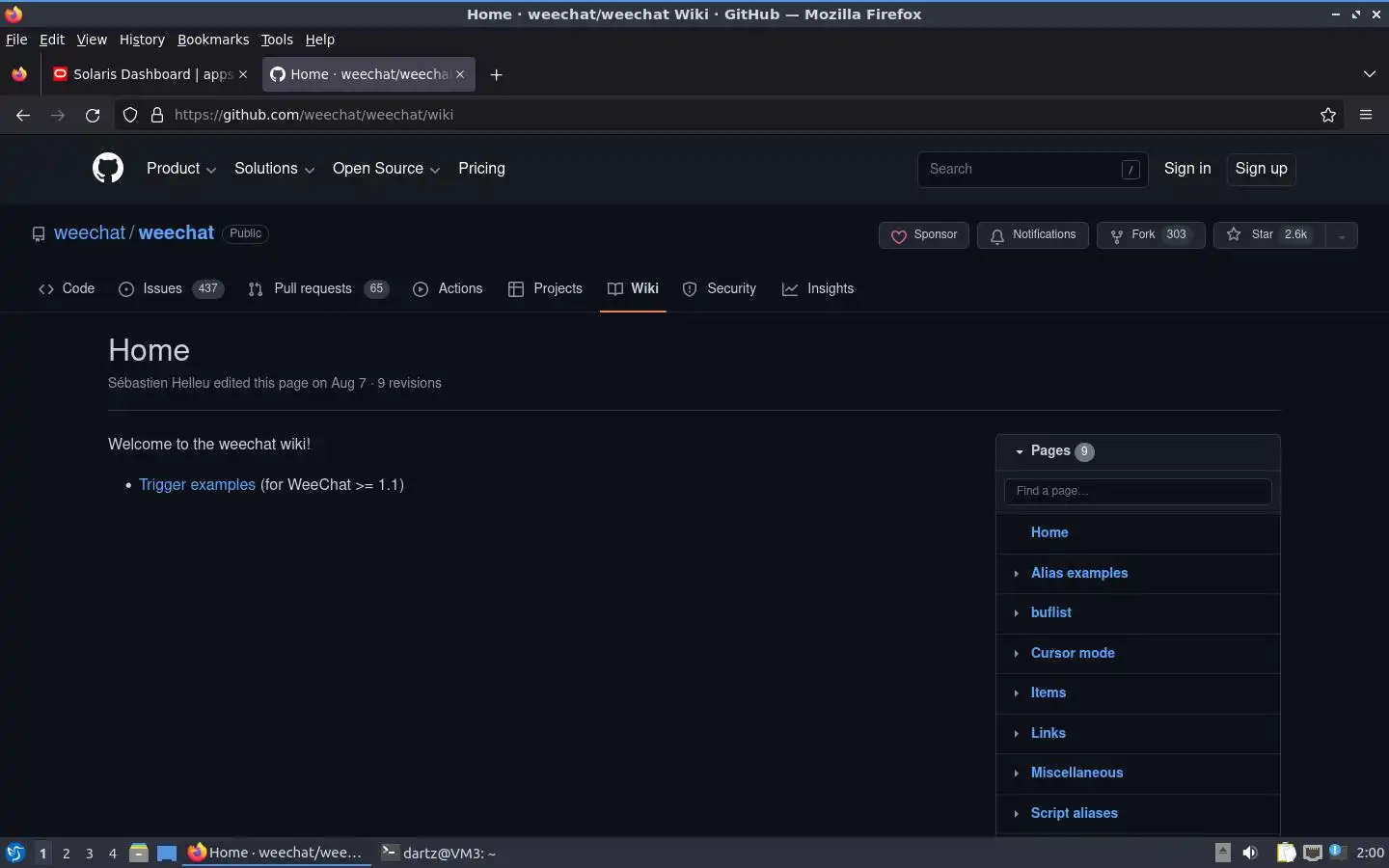The height and width of the screenshot is (868, 1389).
Task: Expand the Open Source navigation menu
Action: [x=387, y=169]
